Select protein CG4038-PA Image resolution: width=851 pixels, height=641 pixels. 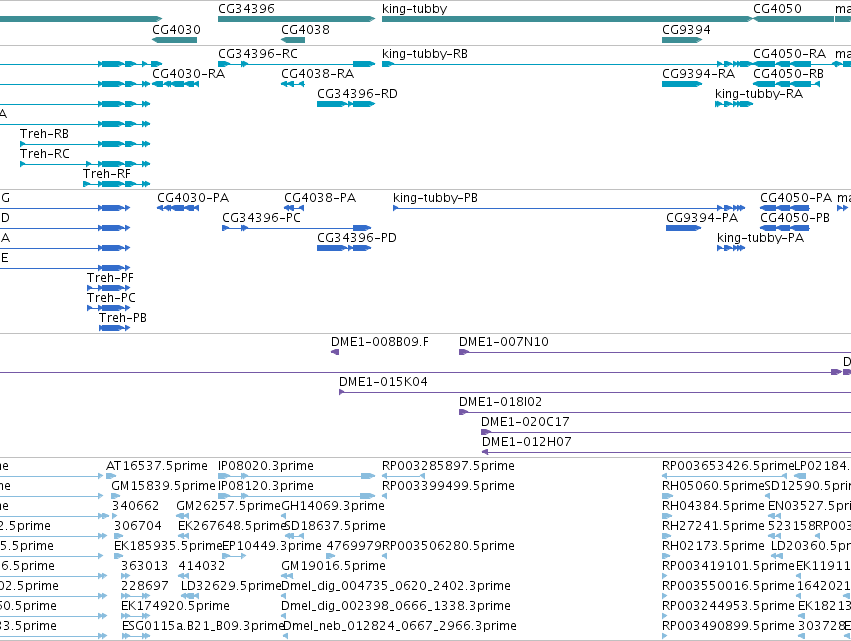(x=294, y=208)
